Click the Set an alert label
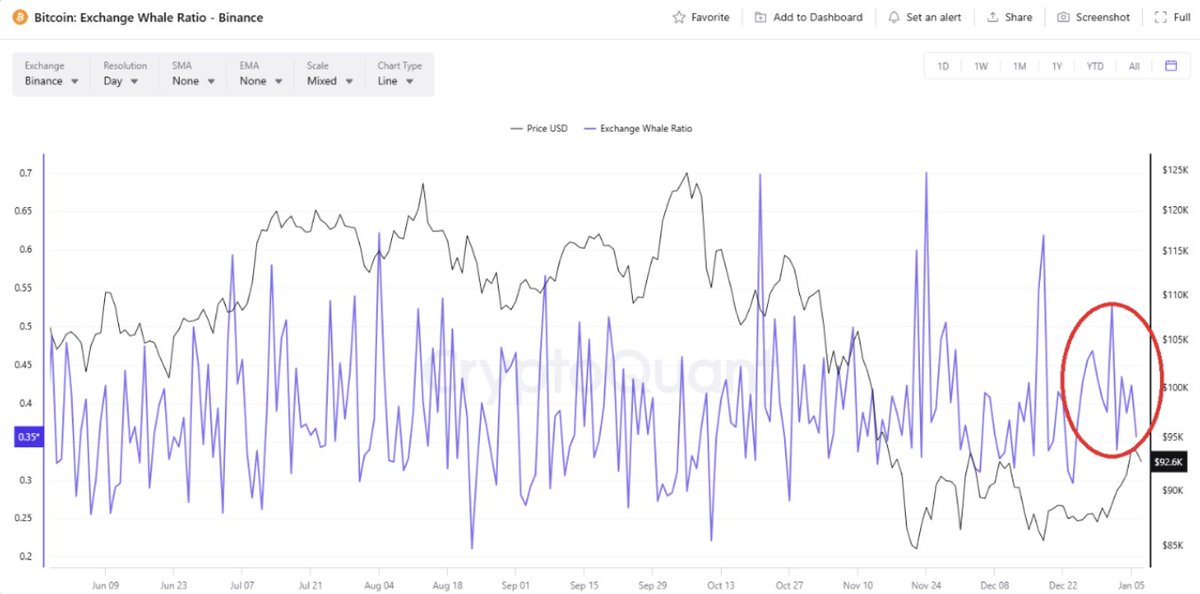Image resolution: width=1200 pixels, height=594 pixels. pos(934,17)
